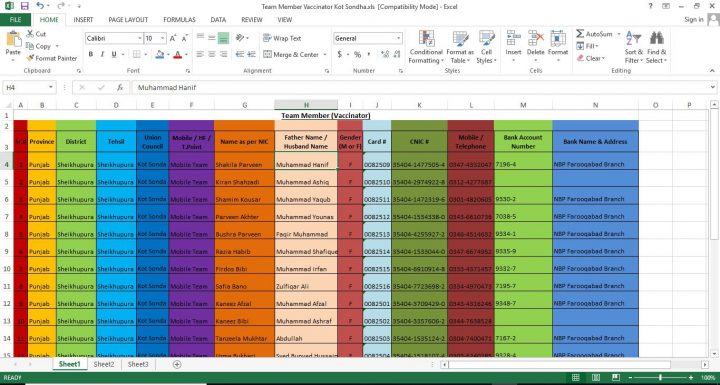Click the formula bar containing Muhammad Hanif
The image size is (720, 385).
pyautogui.click(x=421, y=87)
